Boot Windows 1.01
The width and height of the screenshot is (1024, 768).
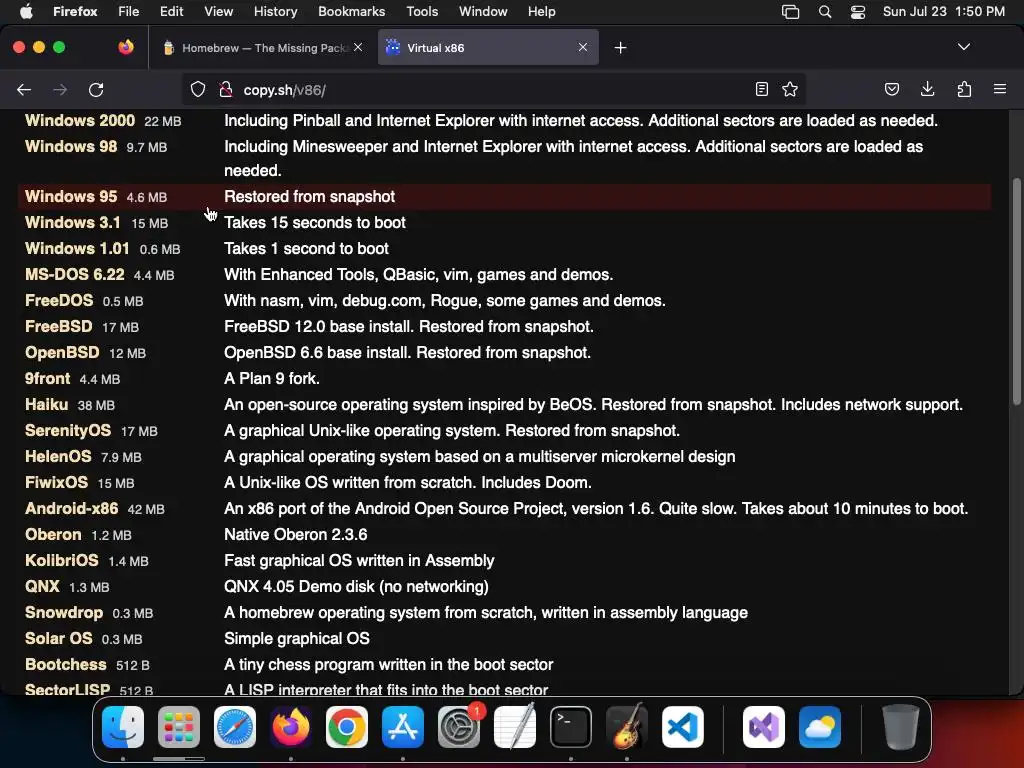[77, 249]
